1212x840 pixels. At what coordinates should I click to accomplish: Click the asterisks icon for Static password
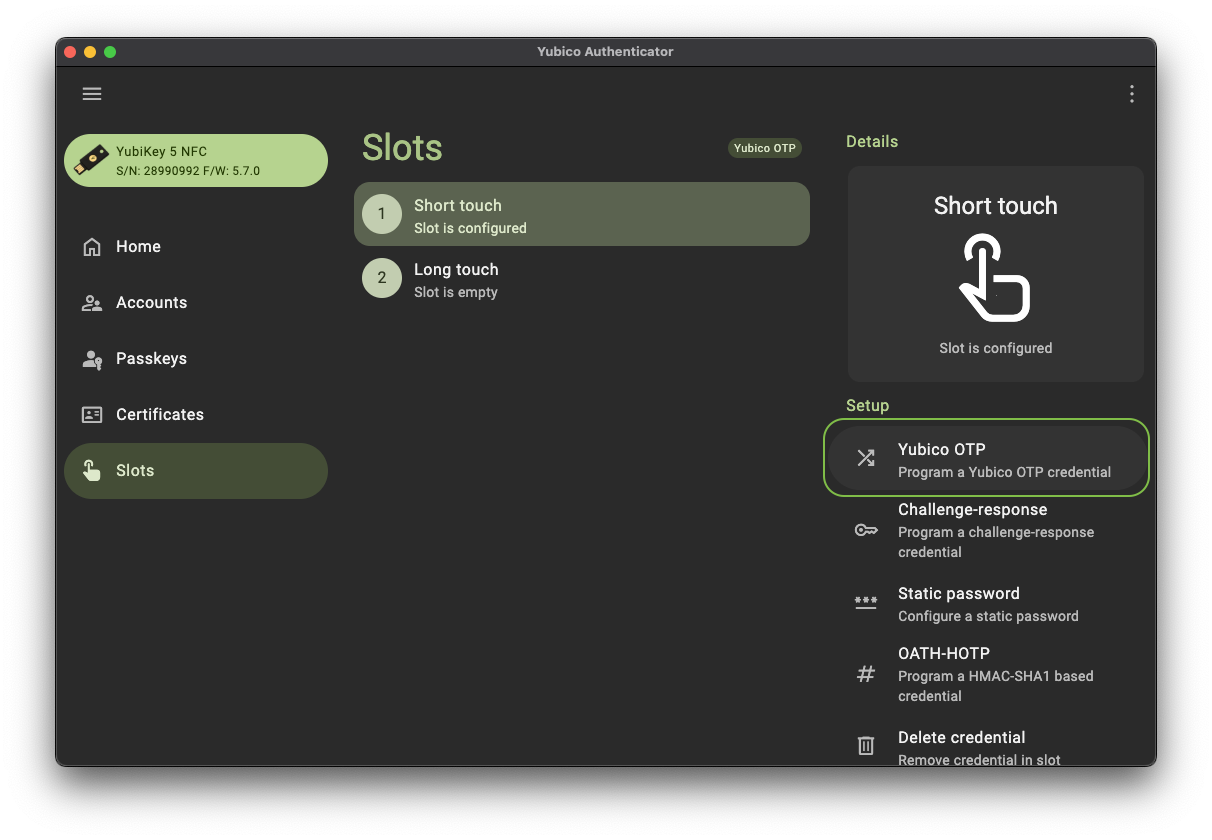pyautogui.click(x=866, y=602)
